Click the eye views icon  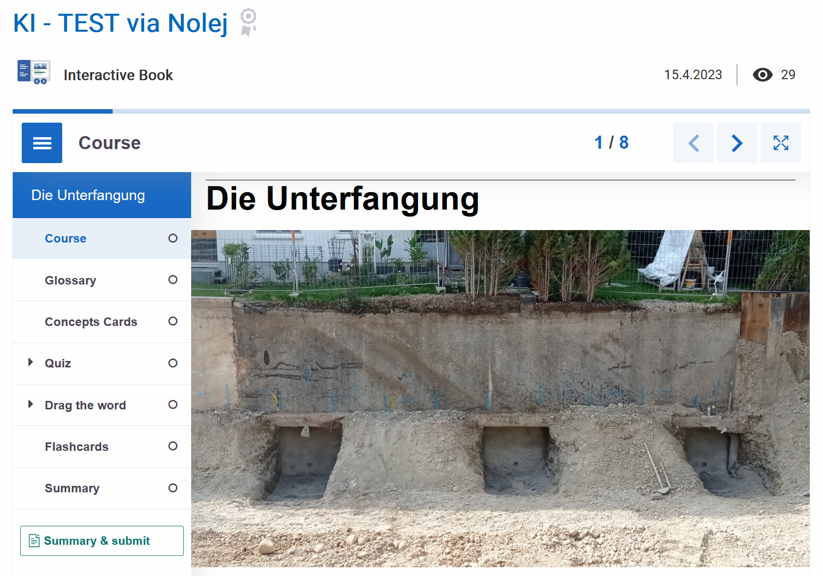click(762, 75)
